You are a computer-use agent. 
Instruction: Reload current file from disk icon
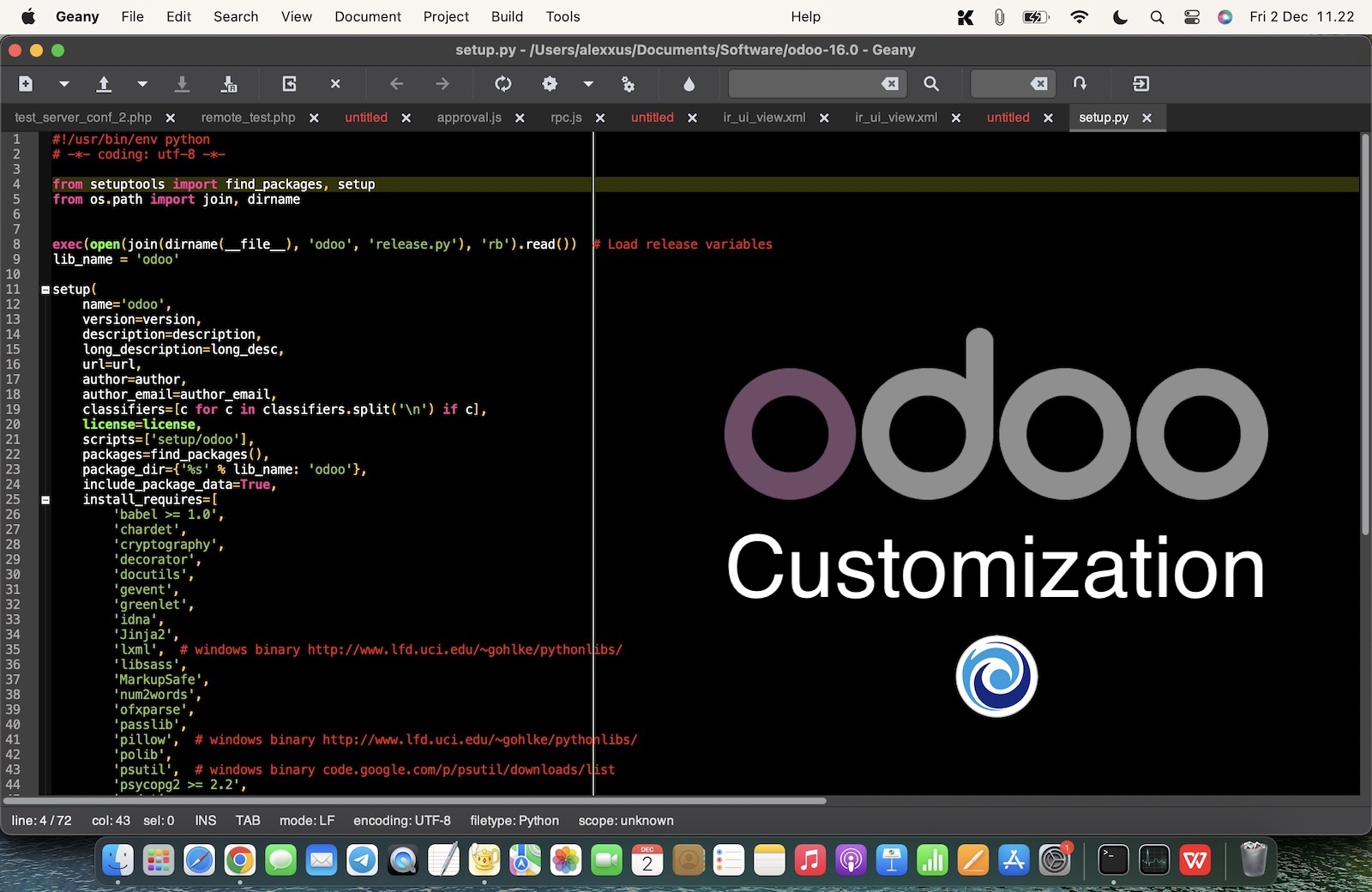(x=290, y=83)
